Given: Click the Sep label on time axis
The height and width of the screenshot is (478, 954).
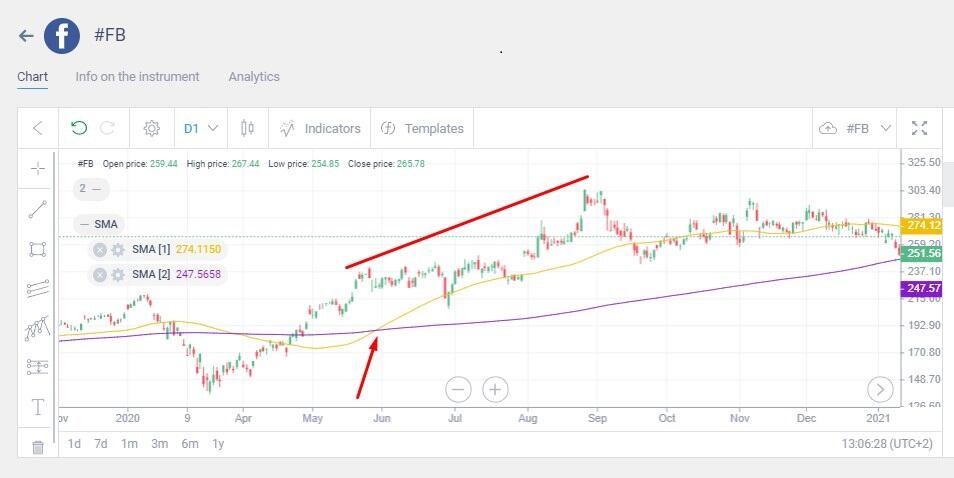Looking at the screenshot, I should tap(597, 418).
